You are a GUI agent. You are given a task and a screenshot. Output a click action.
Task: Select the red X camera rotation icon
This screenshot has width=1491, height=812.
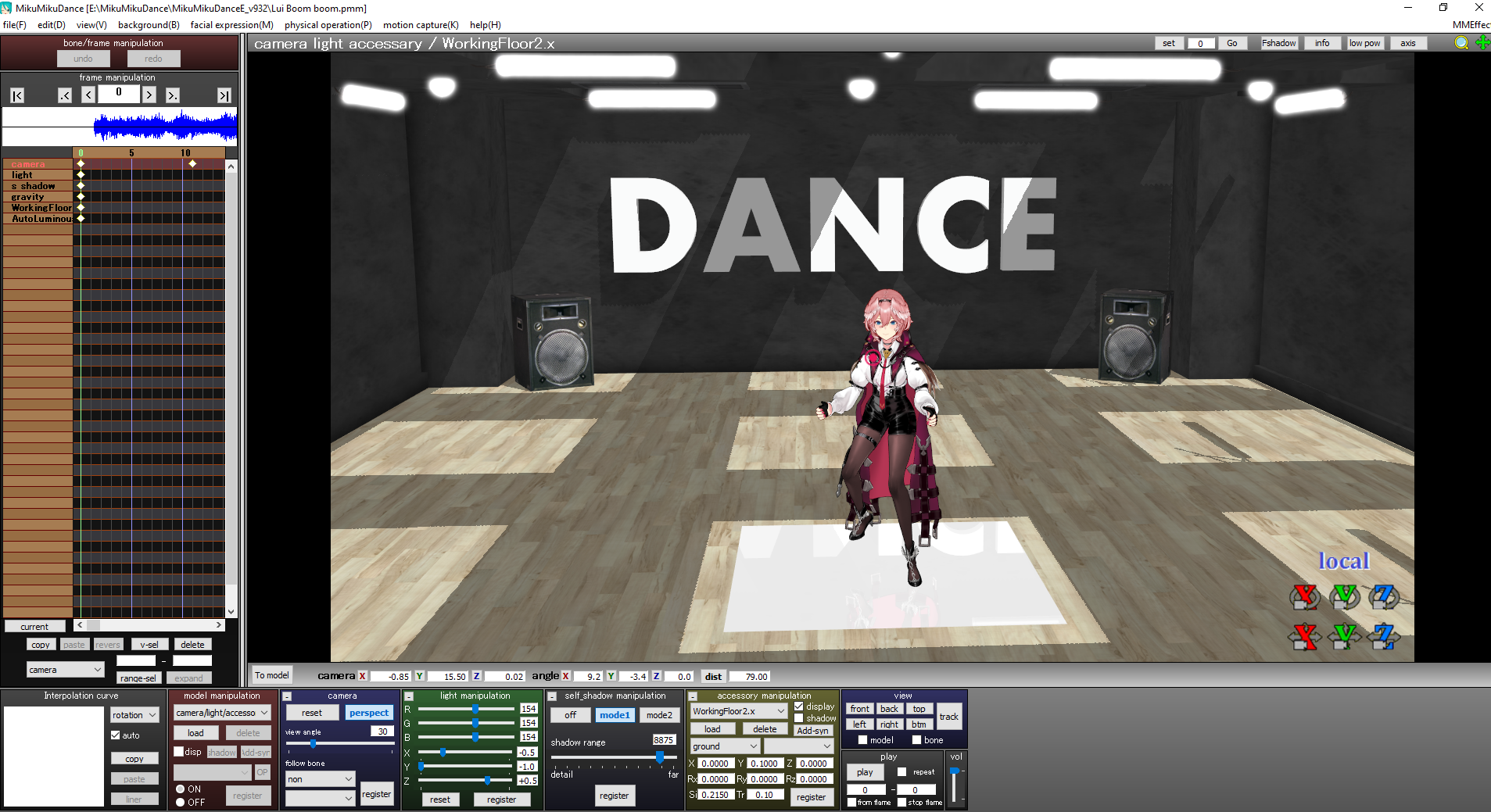[x=1304, y=596]
